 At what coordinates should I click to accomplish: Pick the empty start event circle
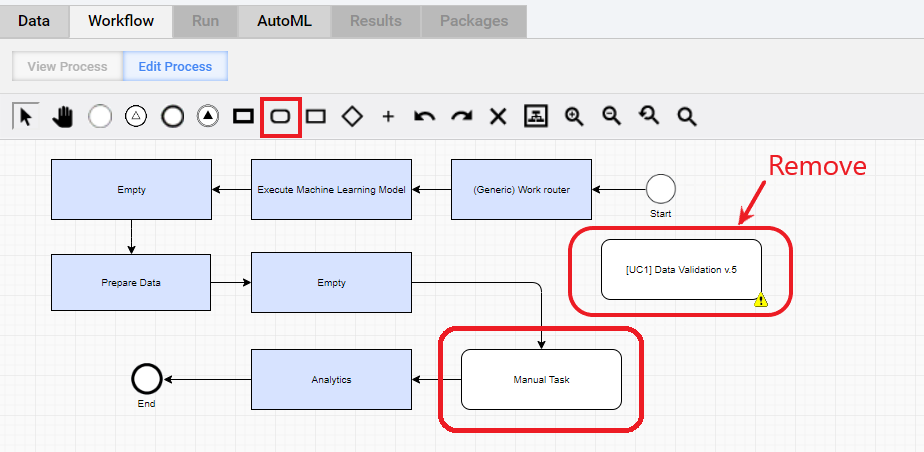pyautogui.click(x=100, y=117)
